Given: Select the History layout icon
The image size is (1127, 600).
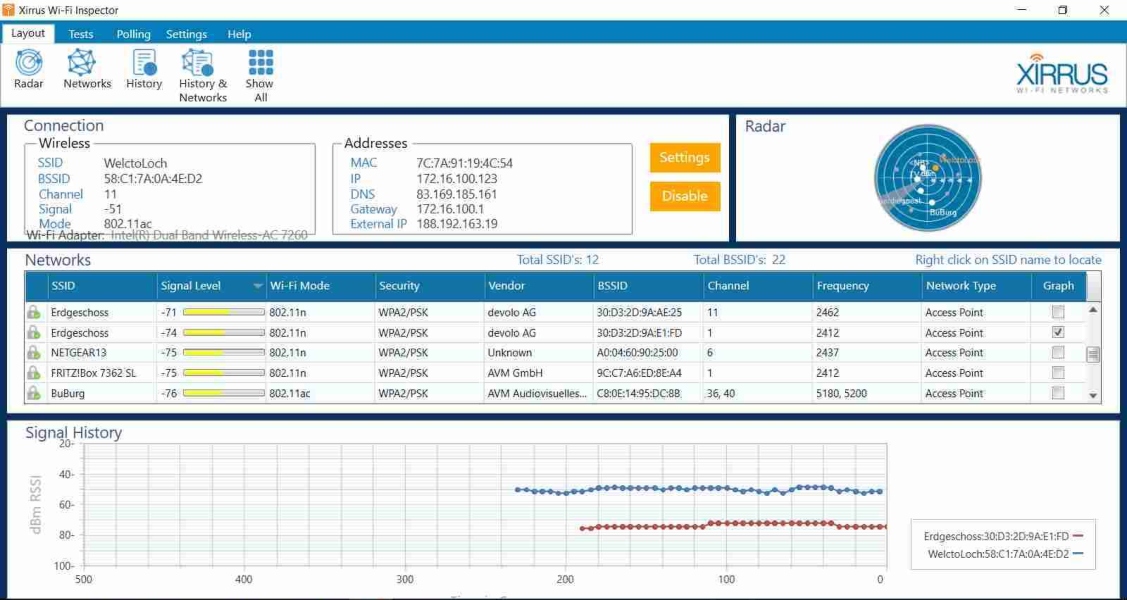Looking at the screenshot, I should tap(144, 63).
